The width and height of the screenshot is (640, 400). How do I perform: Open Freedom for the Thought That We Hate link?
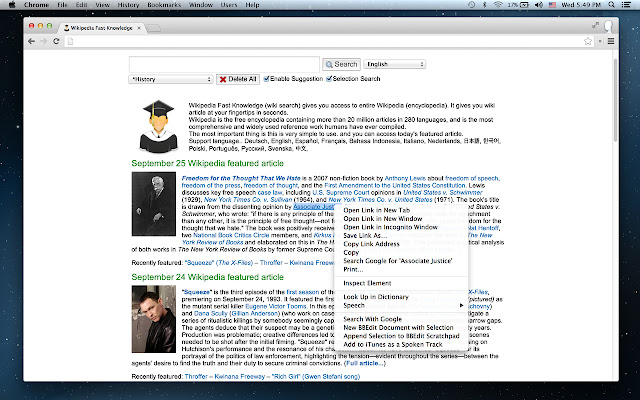(x=241, y=178)
